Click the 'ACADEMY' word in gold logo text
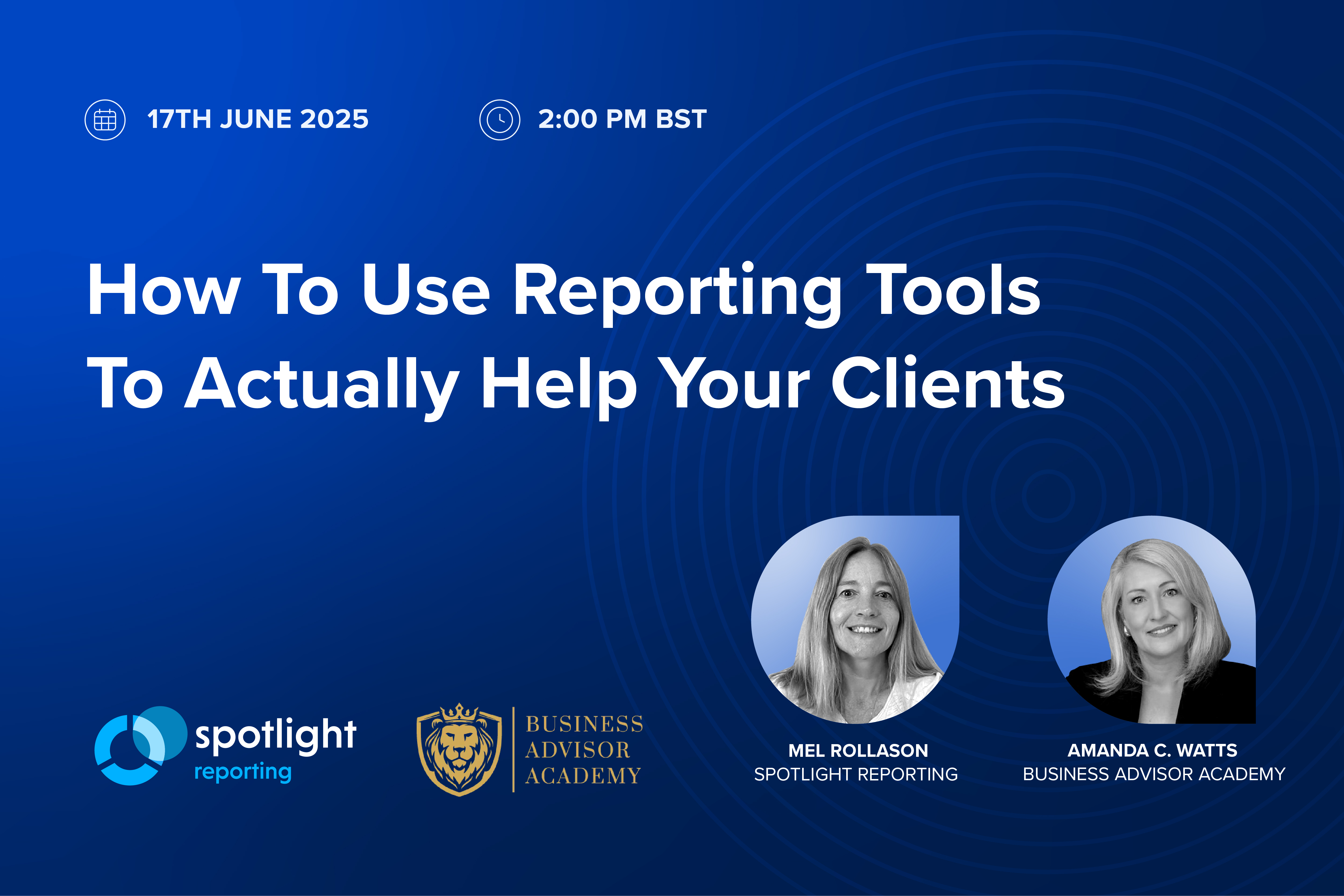 tap(583, 775)
